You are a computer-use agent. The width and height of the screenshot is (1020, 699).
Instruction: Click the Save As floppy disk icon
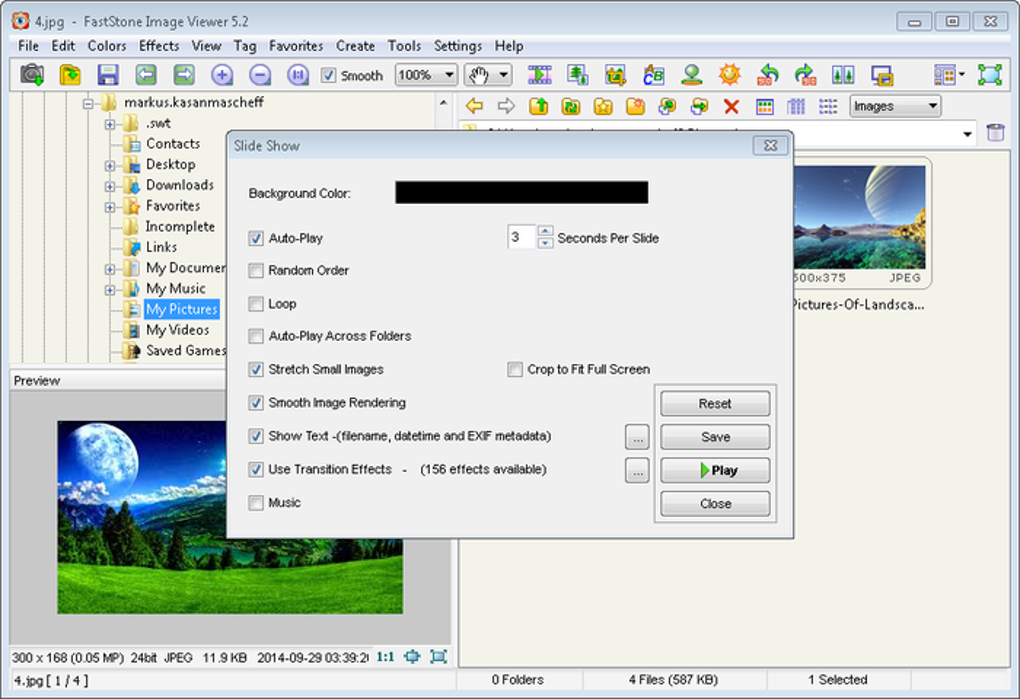108,75
